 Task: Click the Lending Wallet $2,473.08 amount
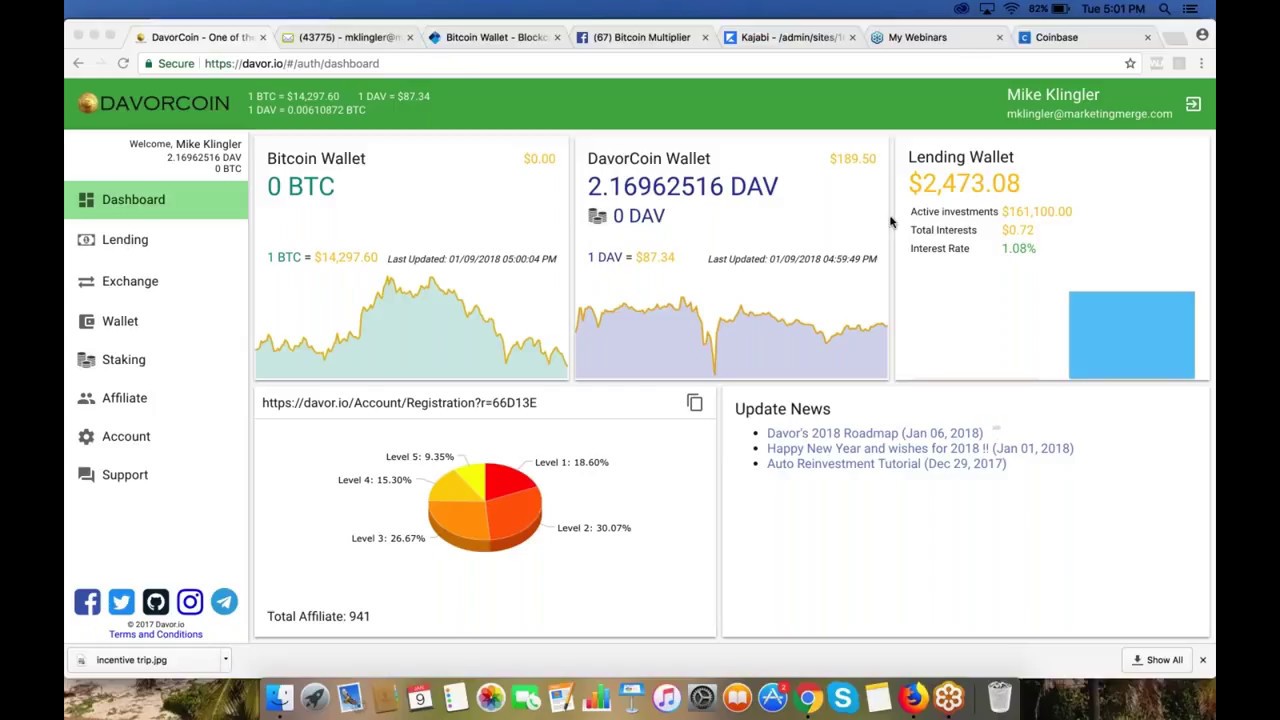(x=964, y=183)
